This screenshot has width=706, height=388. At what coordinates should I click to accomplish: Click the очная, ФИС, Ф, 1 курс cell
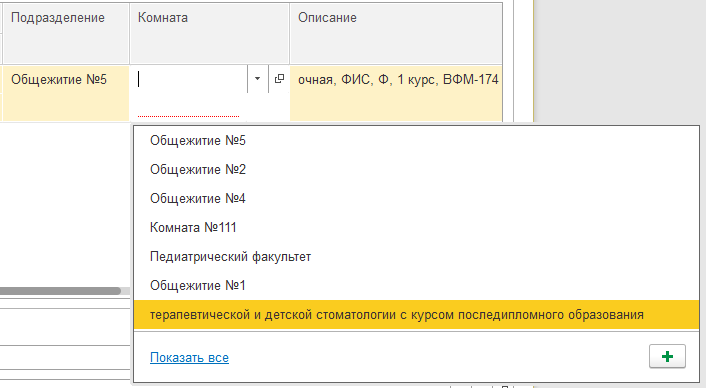(396, 93)
